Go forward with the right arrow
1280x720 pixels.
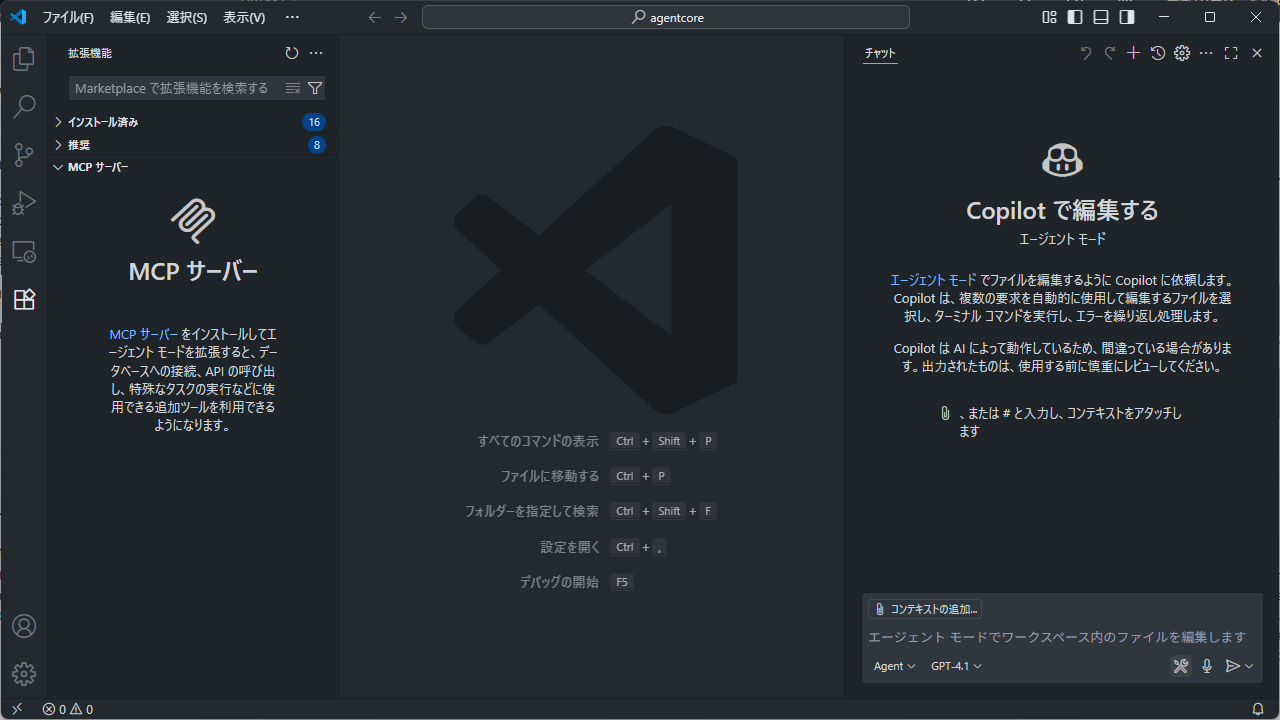click(x=401, y=17)
